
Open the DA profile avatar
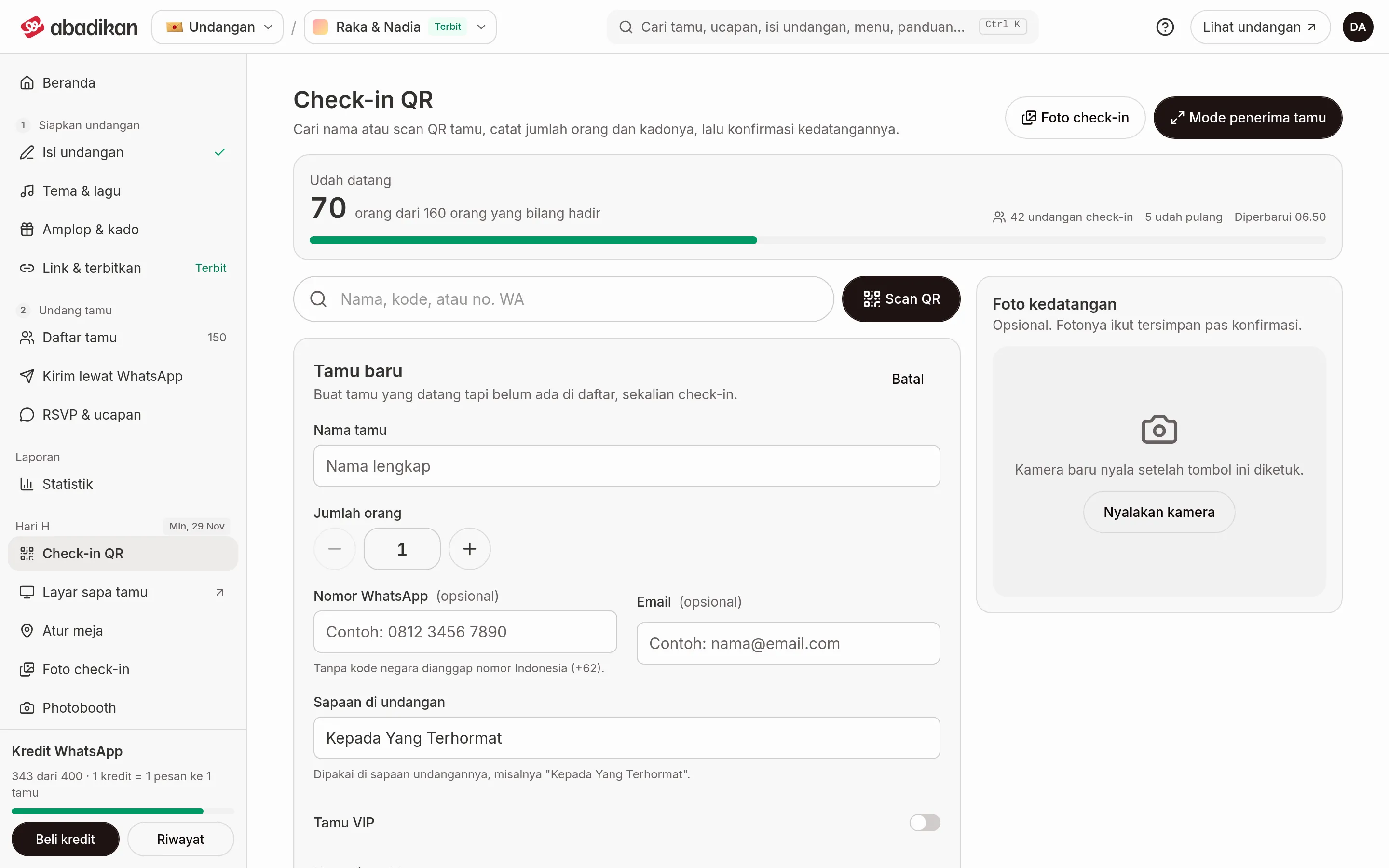click(1358, 27)
